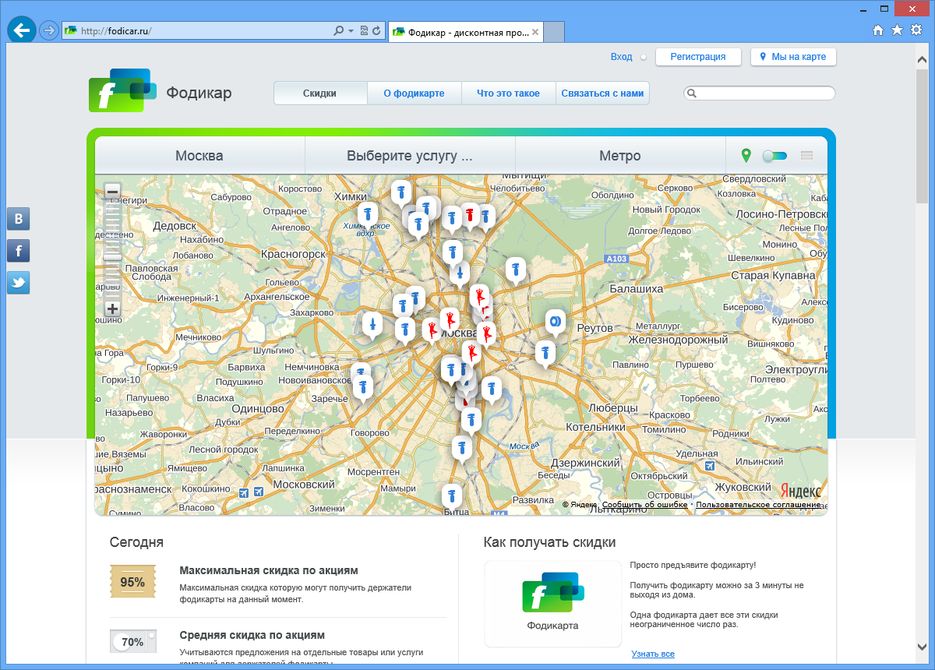Switch to list view icon
The image size is (935, 670).
[807, 156]
